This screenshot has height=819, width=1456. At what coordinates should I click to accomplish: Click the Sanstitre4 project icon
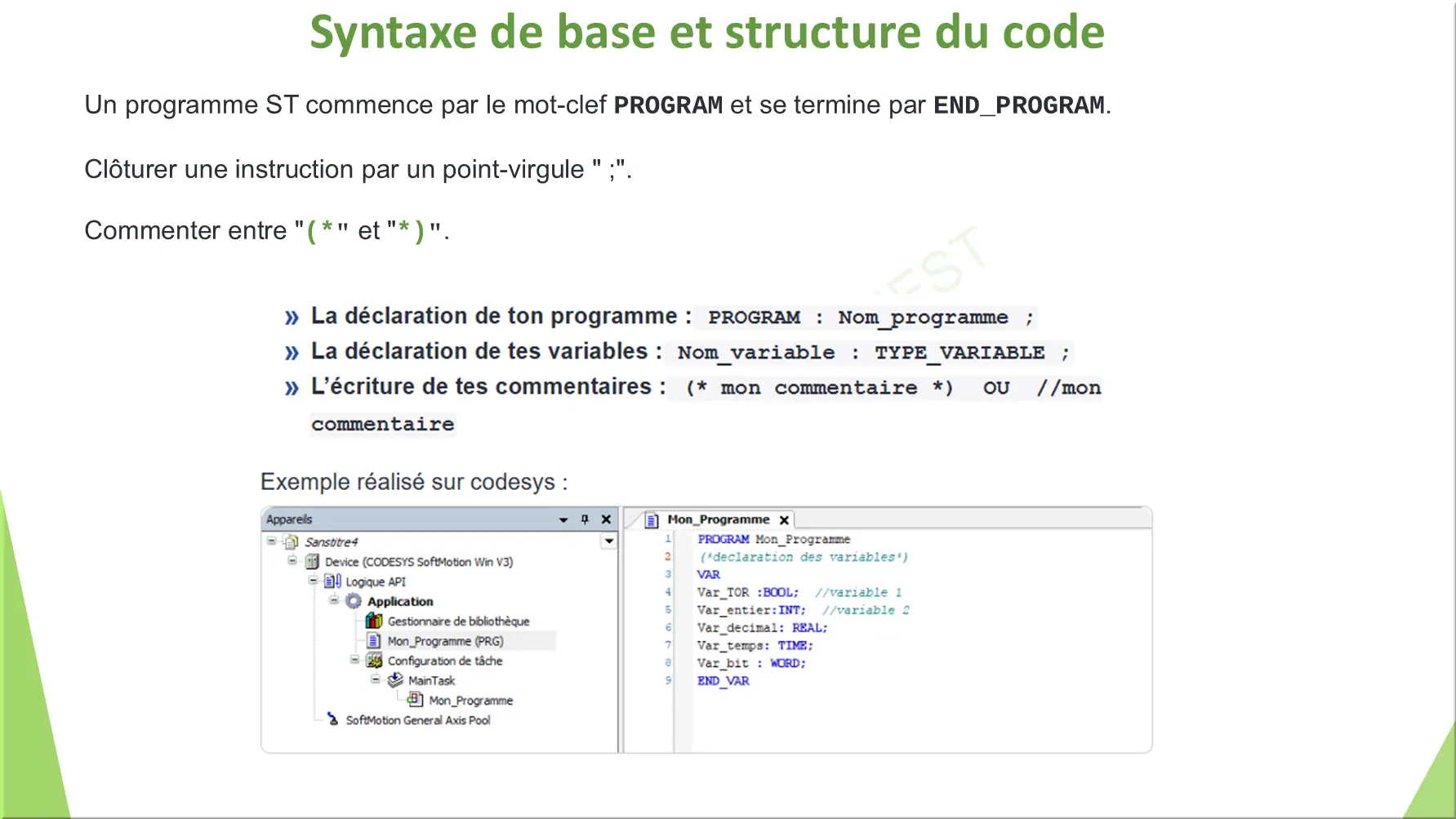292,542
